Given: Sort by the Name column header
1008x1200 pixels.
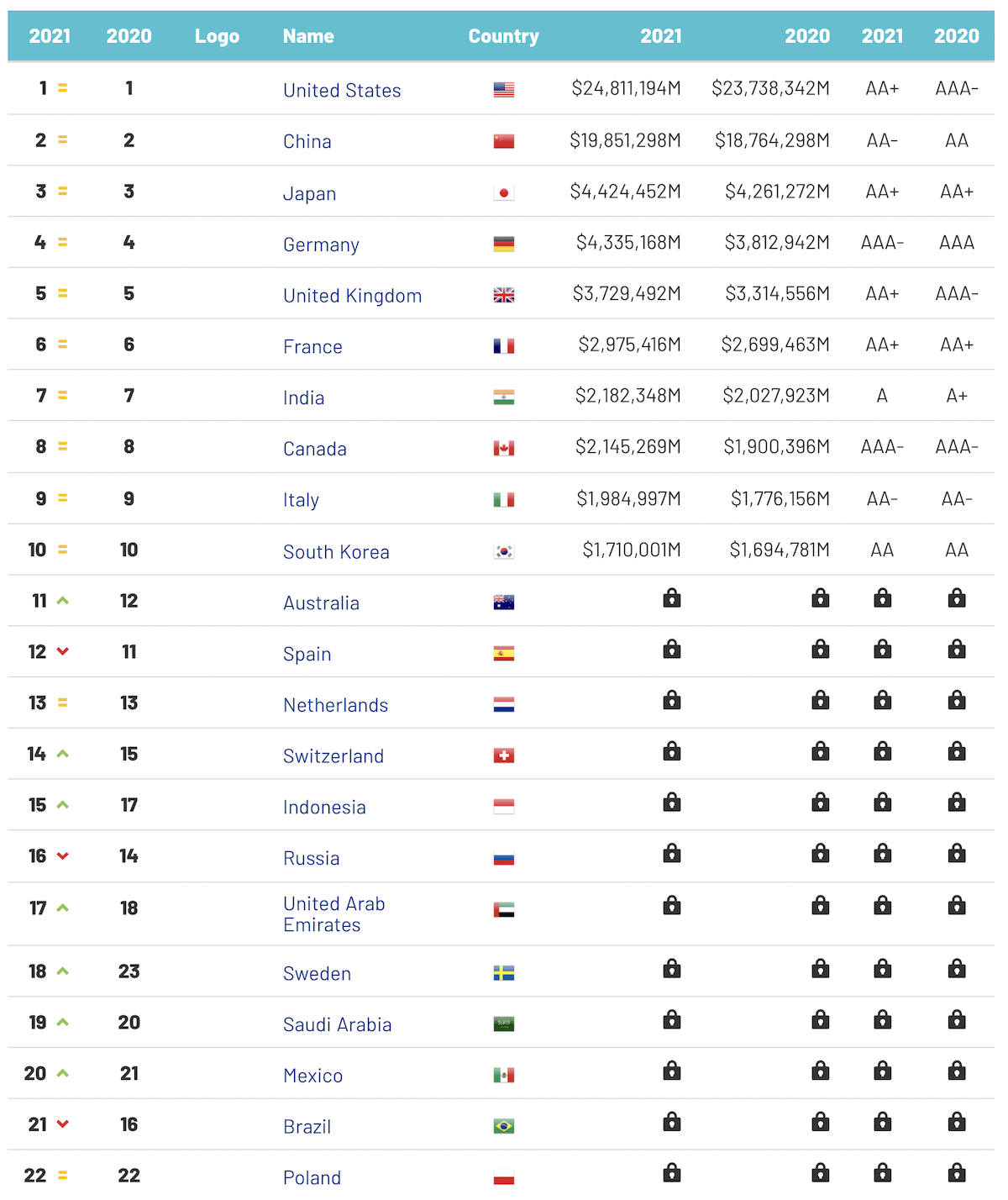Looking at the screenshot, I should pyautogui.click(x=308, y=36).
